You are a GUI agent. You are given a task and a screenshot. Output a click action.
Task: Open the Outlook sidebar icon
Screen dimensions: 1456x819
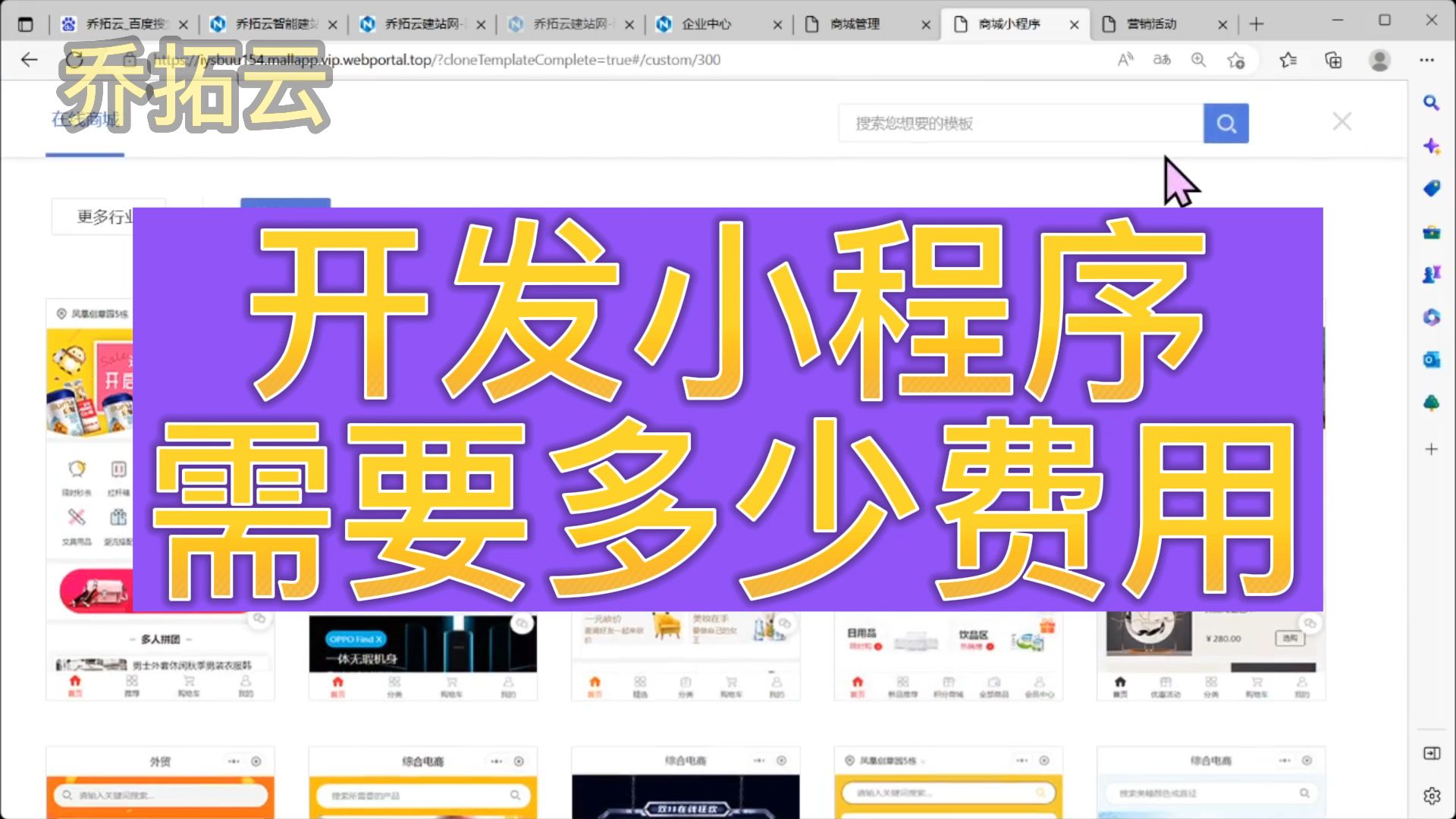(1431, 359)
